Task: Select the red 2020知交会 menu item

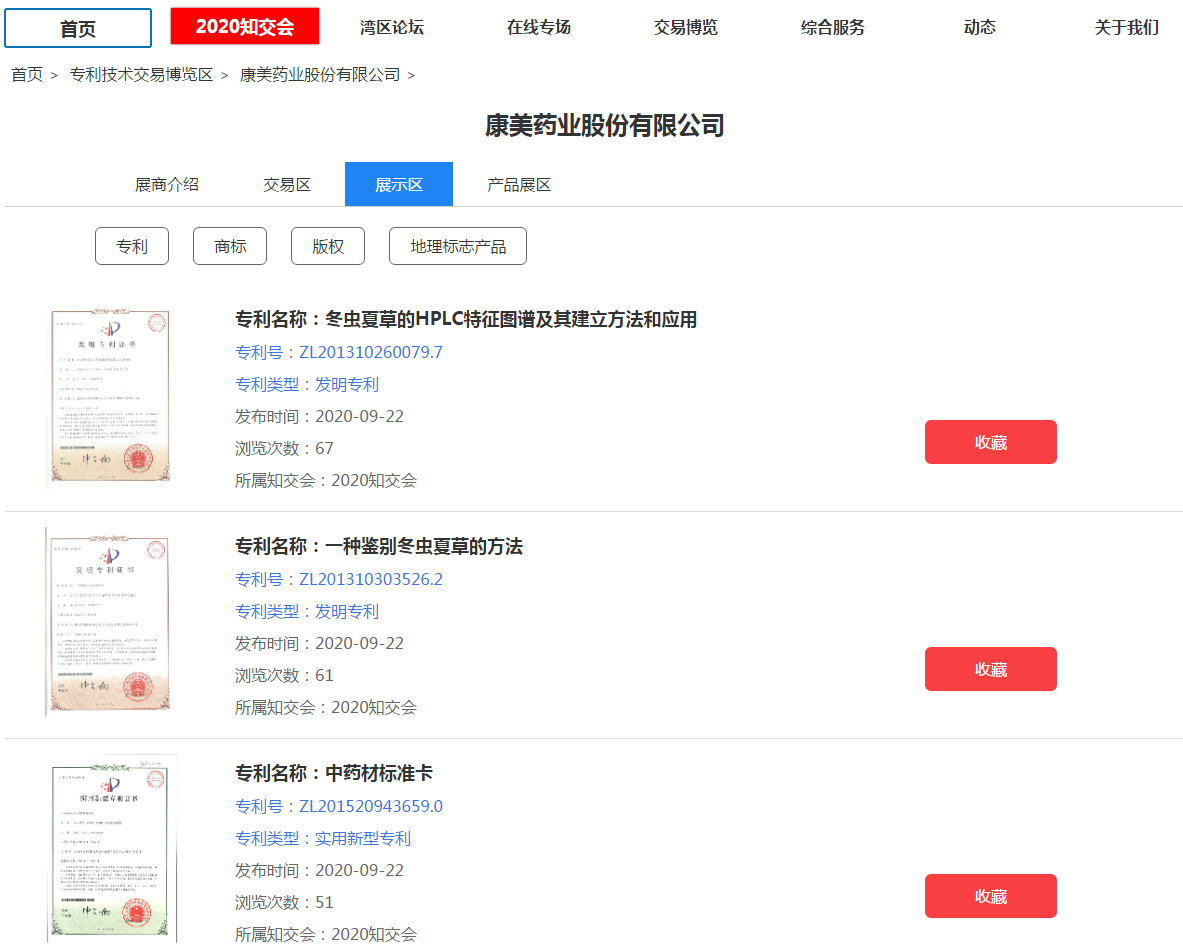Action: click(x=244, y=26)
